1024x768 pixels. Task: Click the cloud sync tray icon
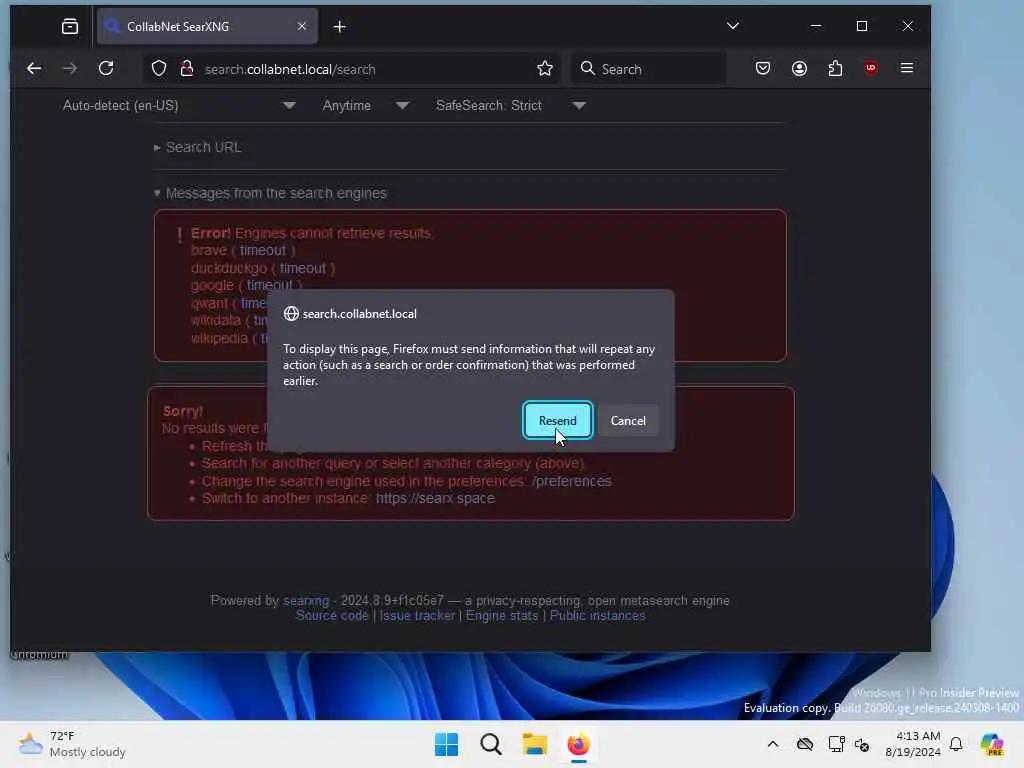coord(805,744)
